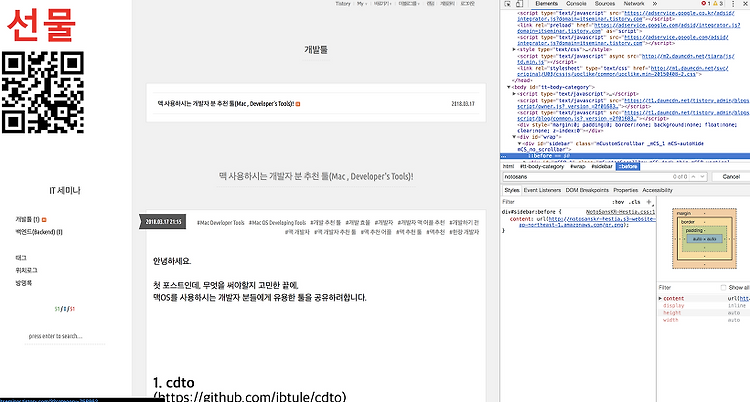Viewport: 750px width, 402px height.
Task: Switch to the Elements tab
Action: [x=546, y=3]
